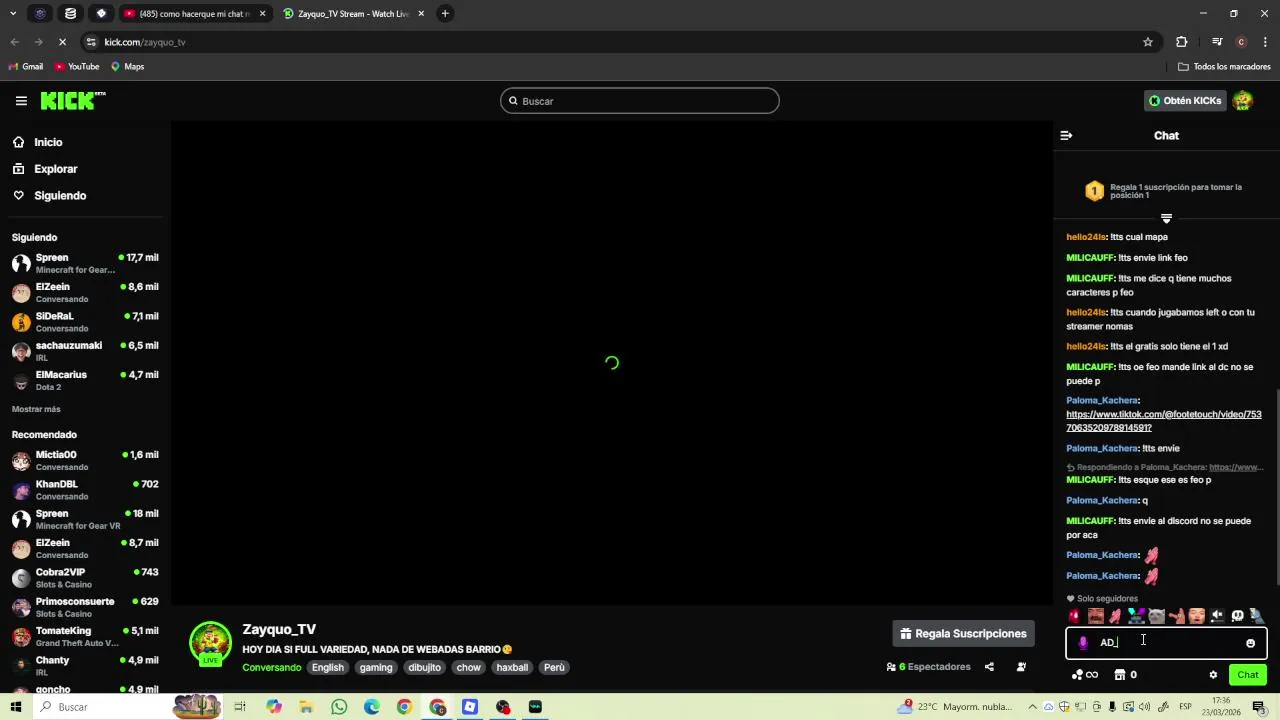Viewport: 1280px width, 720px height.
Task: Open Windows Start menu
Action: (x=15, y=707)
